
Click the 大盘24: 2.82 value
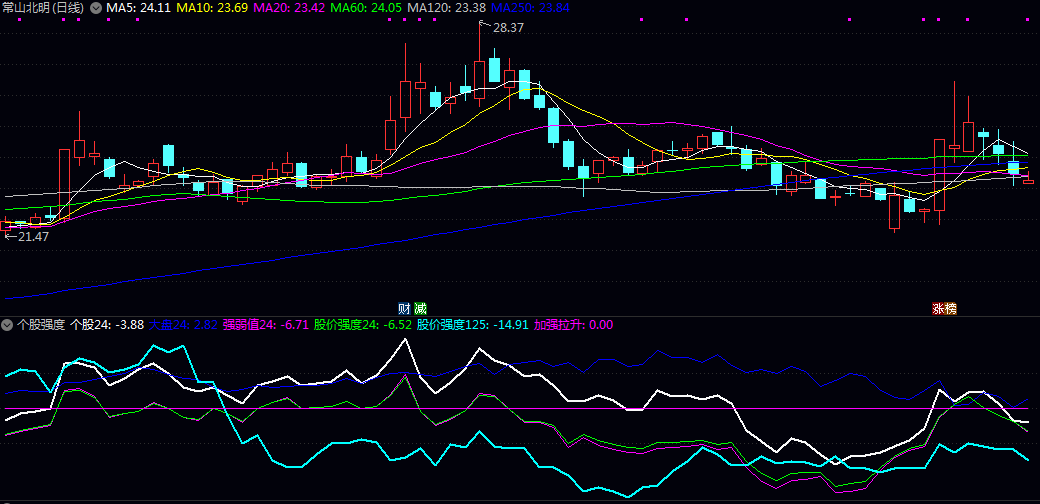pyautogui.click(x=183, y=325)
